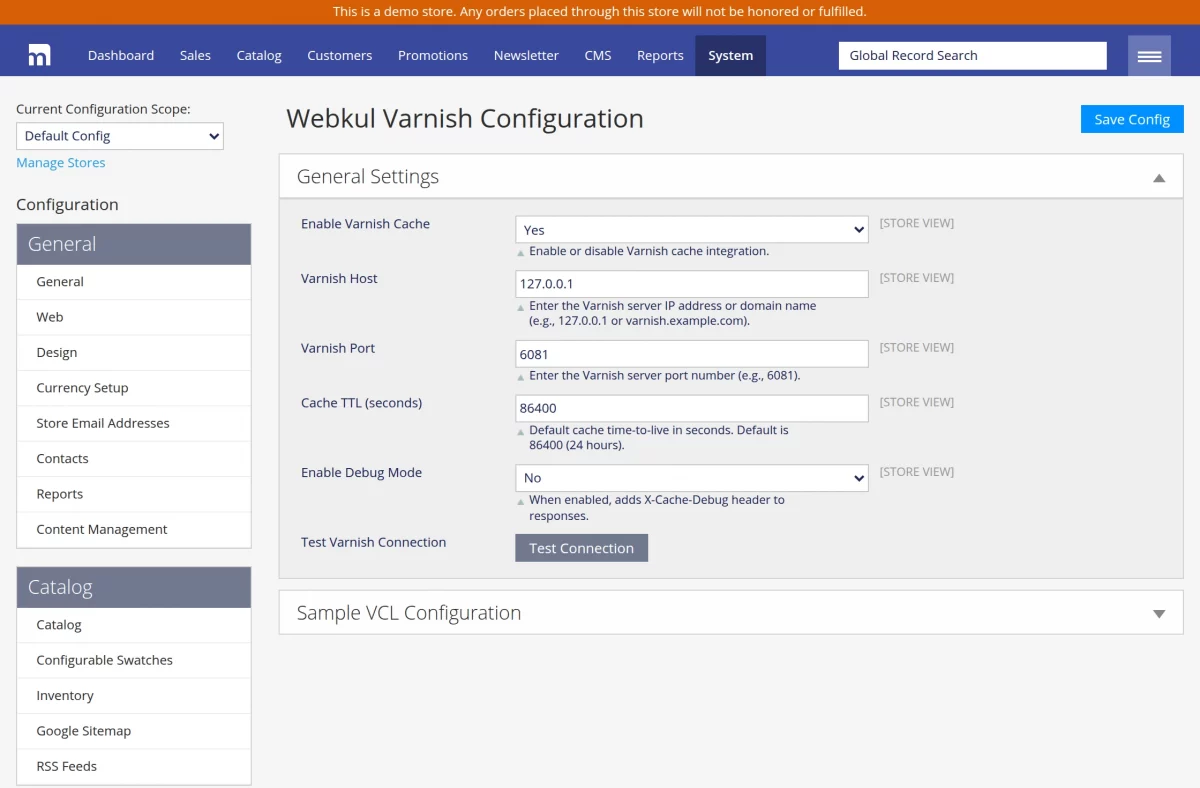Open the Configurable Swatches settings
The image size is (1200, 788).
pyautogui.click(x=104, y=660)
